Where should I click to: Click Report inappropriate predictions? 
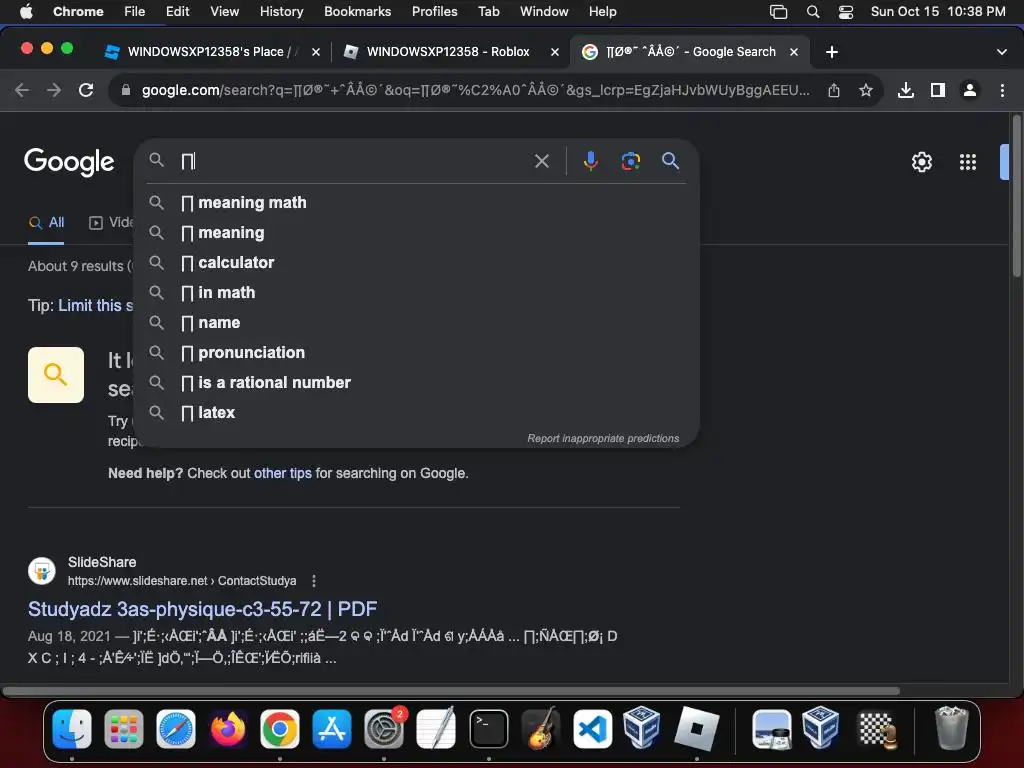pos(603,438)
